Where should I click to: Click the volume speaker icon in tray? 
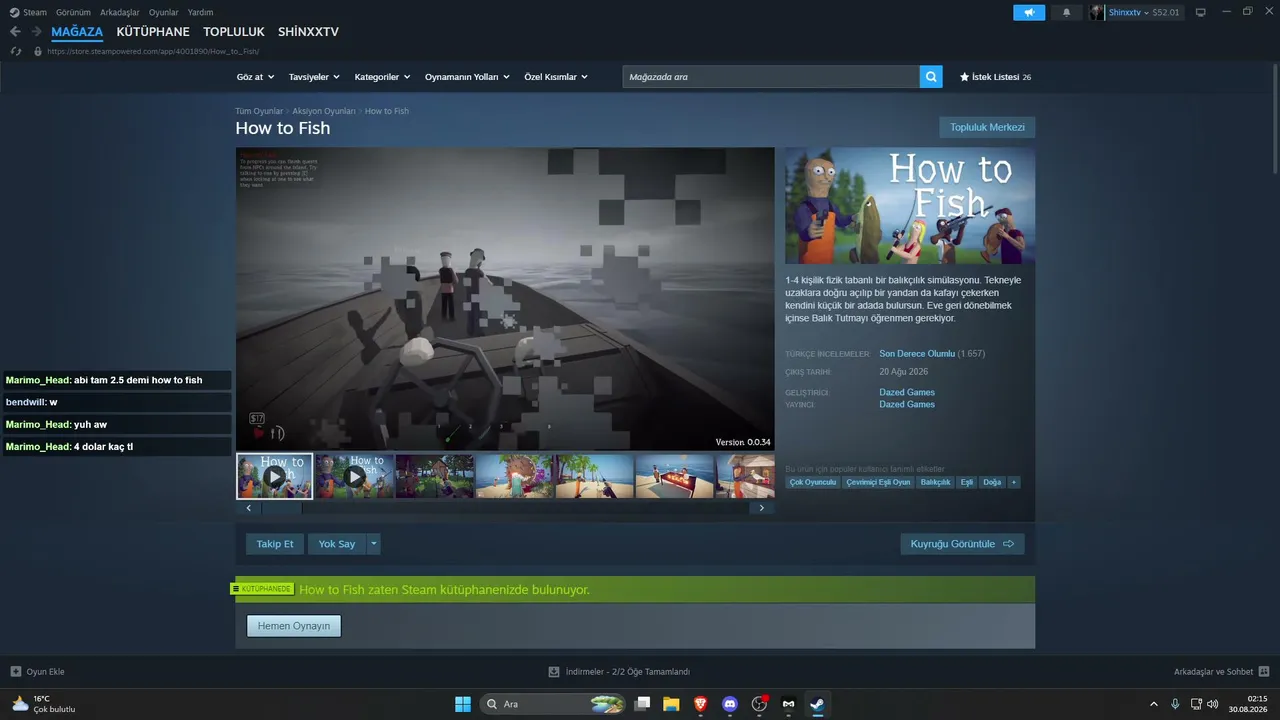tap(1213, 704)
